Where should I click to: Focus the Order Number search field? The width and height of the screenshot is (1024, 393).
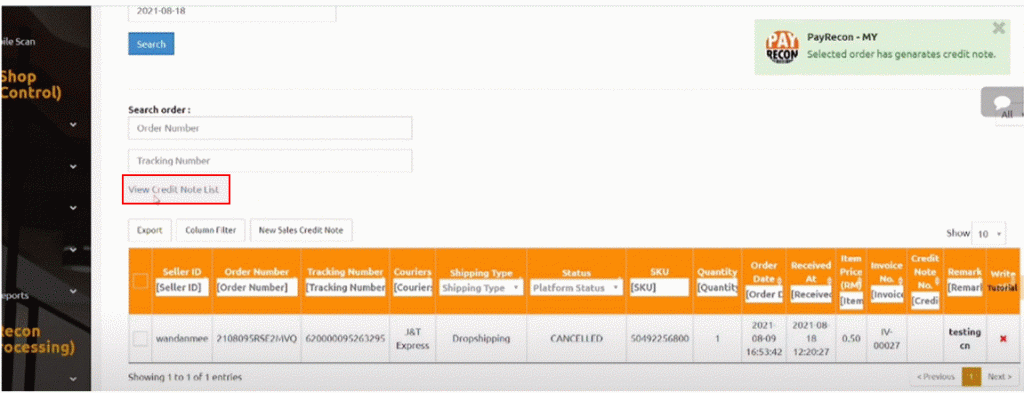pyautogui.click(x=270, y=129)
